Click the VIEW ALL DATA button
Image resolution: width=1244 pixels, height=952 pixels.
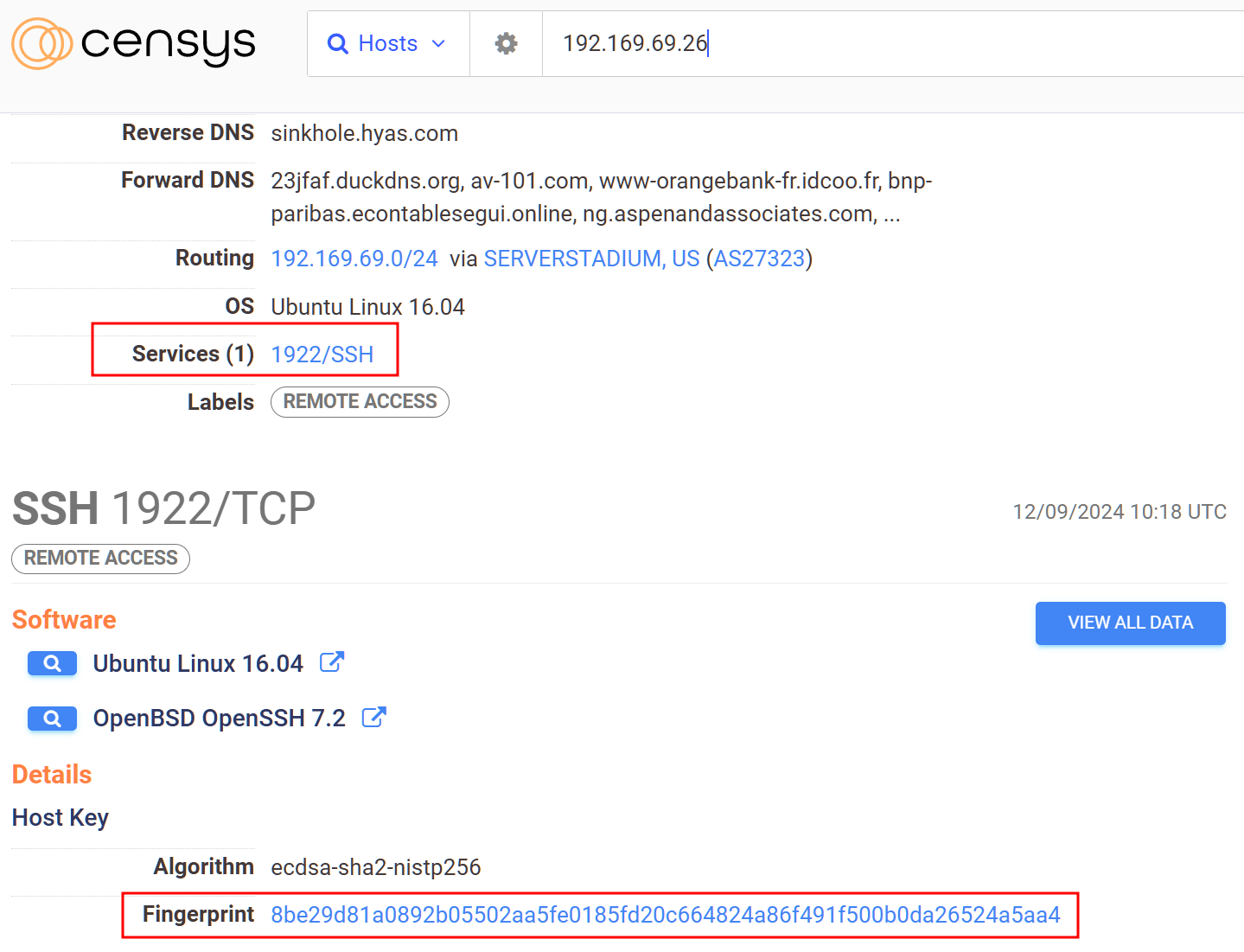(x=1130, y=623)
